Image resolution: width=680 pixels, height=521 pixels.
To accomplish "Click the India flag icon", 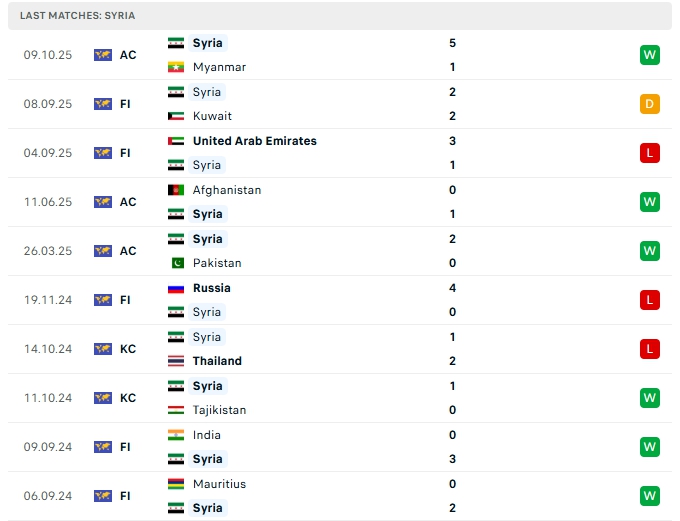I will 176,435.
